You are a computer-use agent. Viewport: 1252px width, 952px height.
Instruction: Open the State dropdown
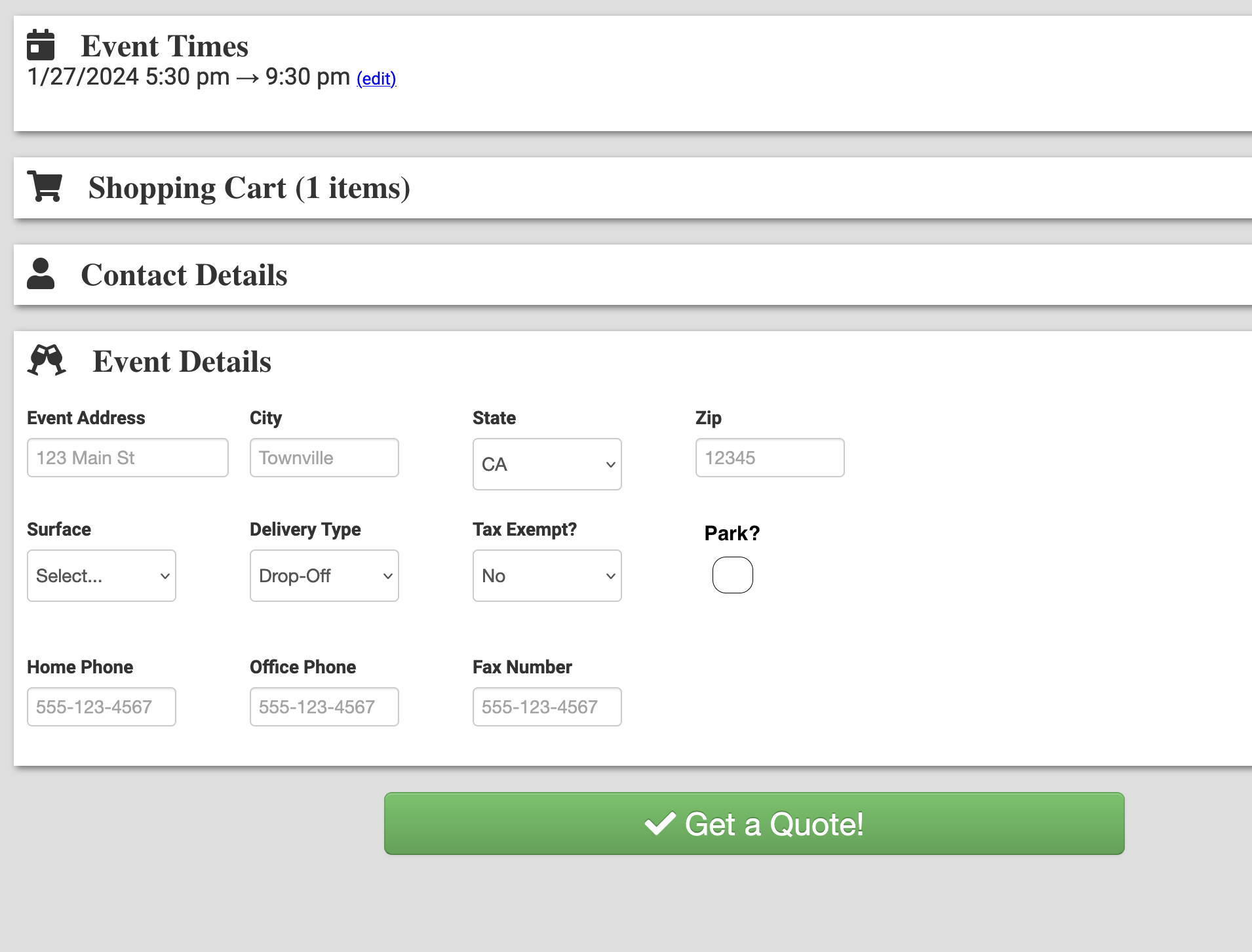(547, 464)
